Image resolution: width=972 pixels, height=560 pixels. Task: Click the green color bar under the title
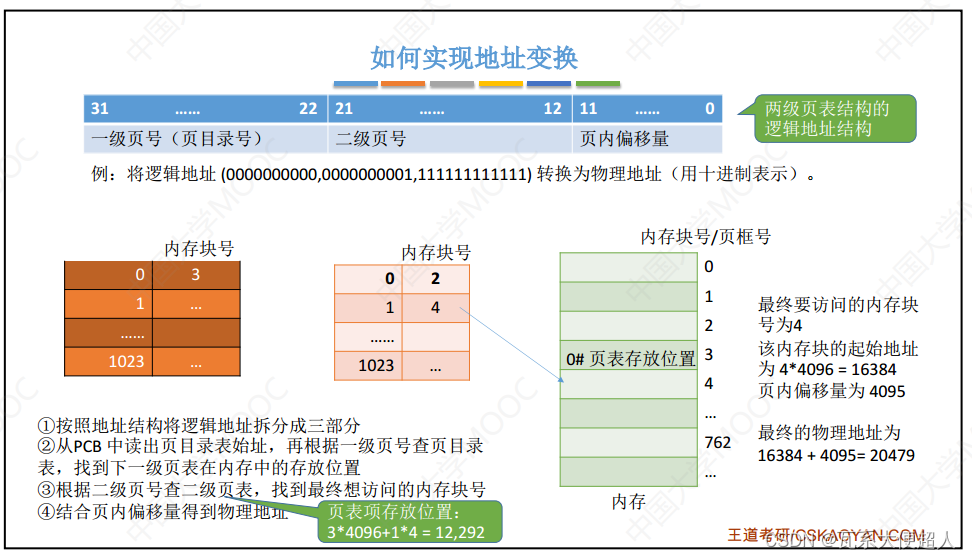[598, 84]
